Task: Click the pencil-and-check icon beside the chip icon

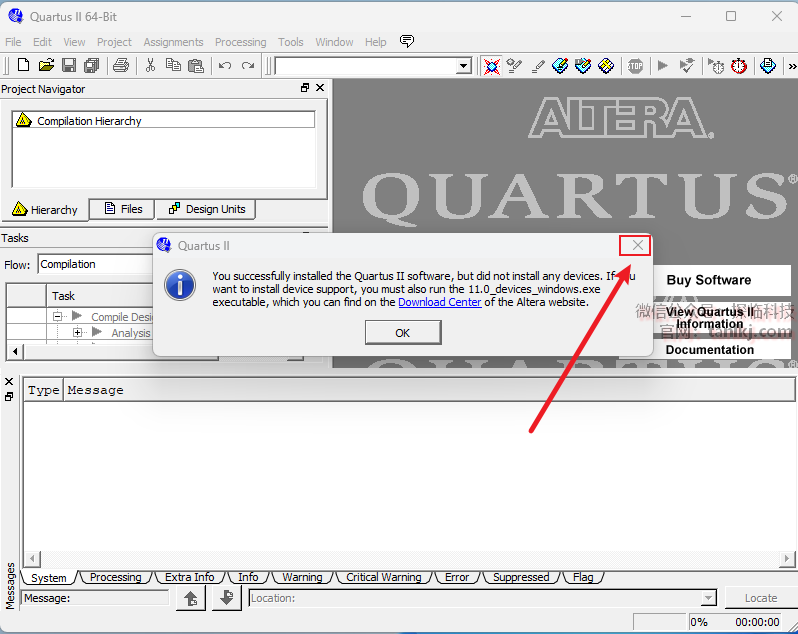Action: tap(515, 66)
